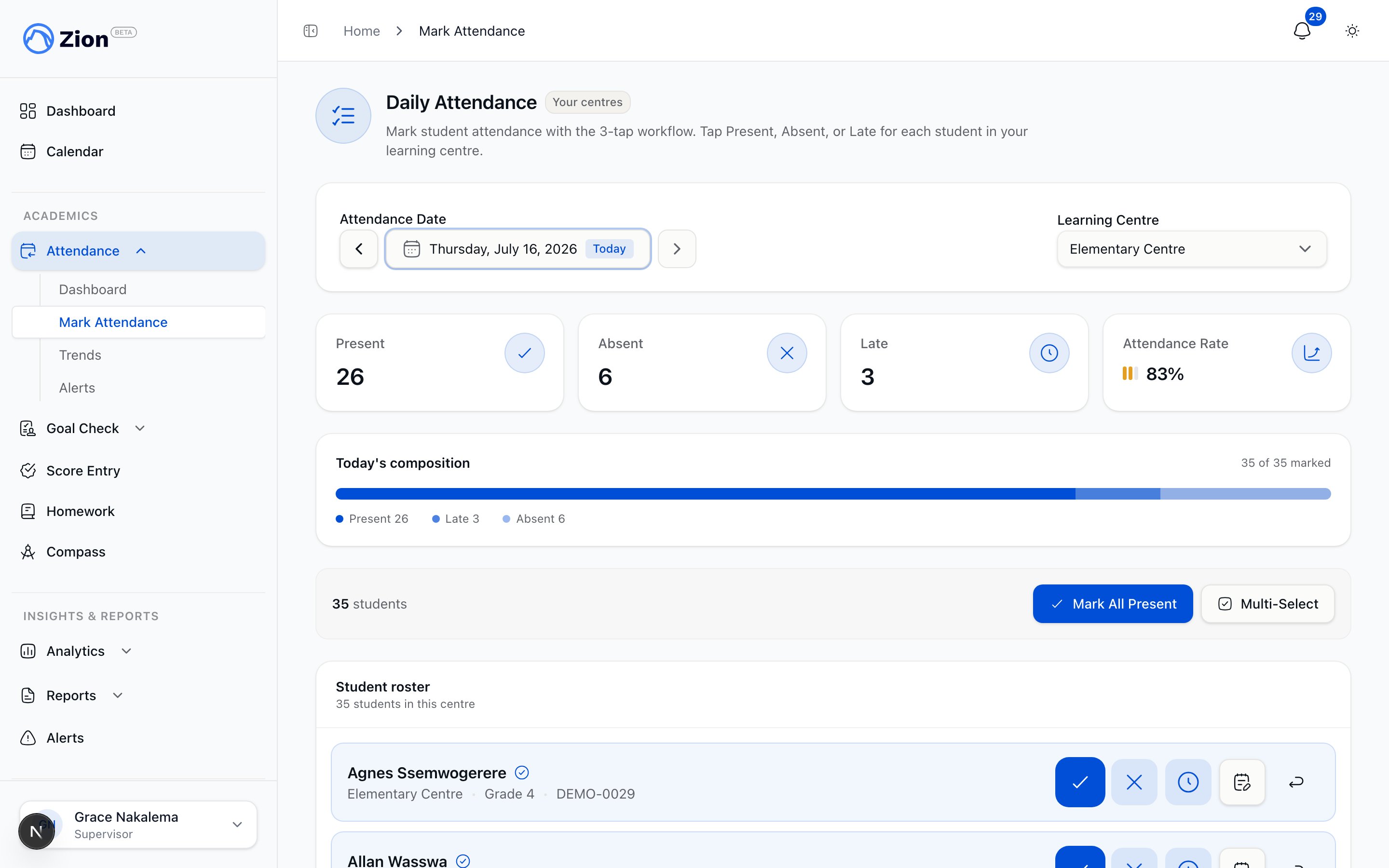This screenshot has height=868, width=1389.
Task: Click the Absent segment of composition bar
Action: click(1245, 494)
